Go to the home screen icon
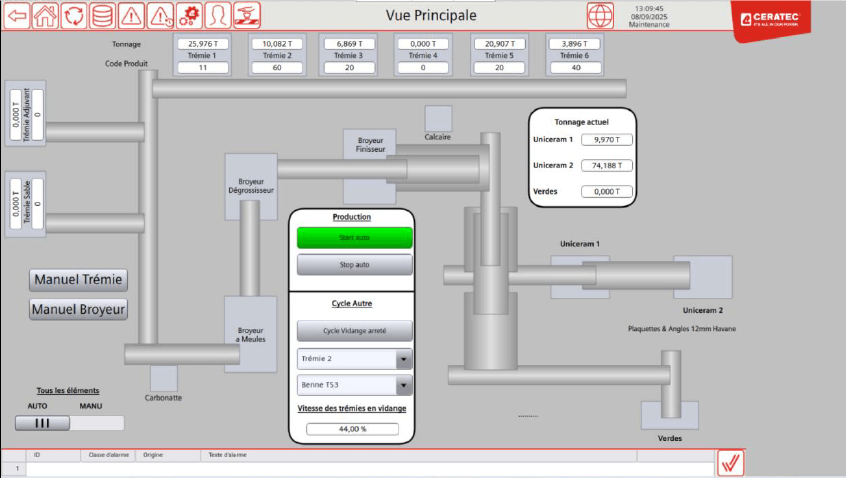846x478 pixels. [45, 15]
